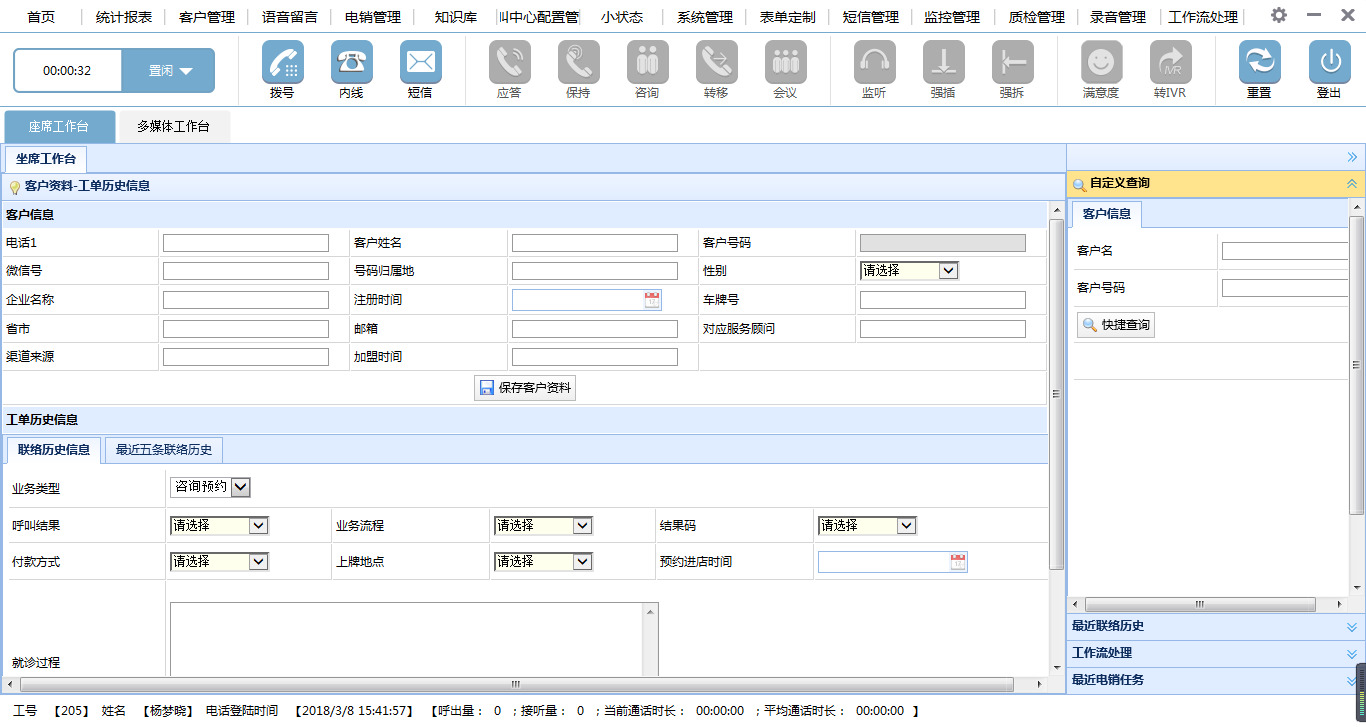Click the 保持 hold call icon
Viewport: 1366px width, 727px height.
[x=578, y=61]
